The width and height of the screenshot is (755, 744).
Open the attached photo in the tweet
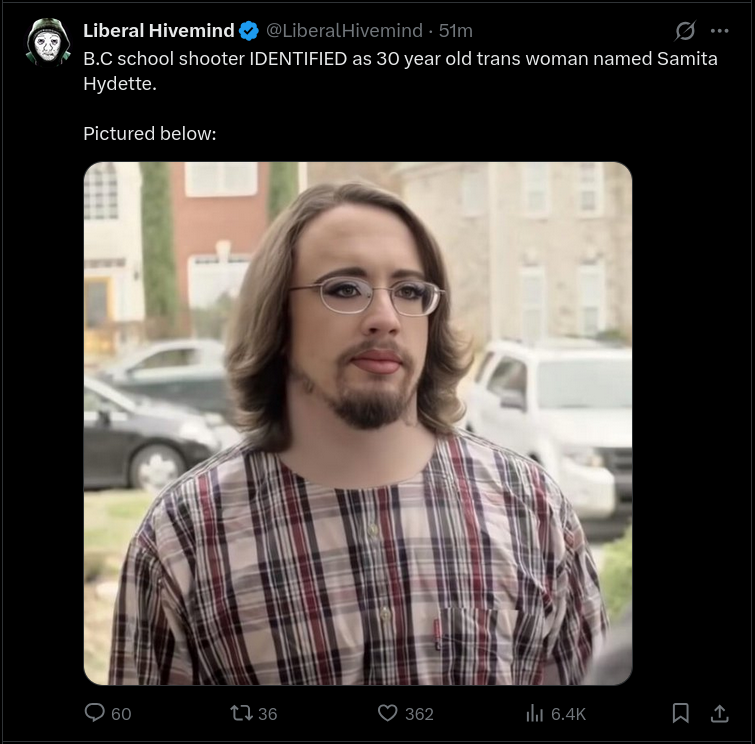358,423
